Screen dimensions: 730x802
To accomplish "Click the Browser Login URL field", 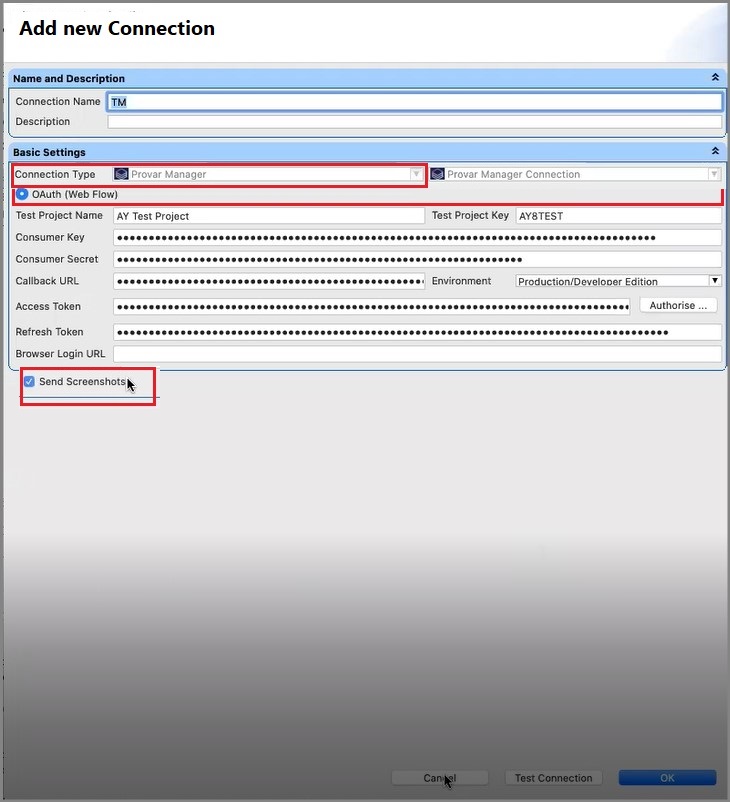I will [417, 354].
